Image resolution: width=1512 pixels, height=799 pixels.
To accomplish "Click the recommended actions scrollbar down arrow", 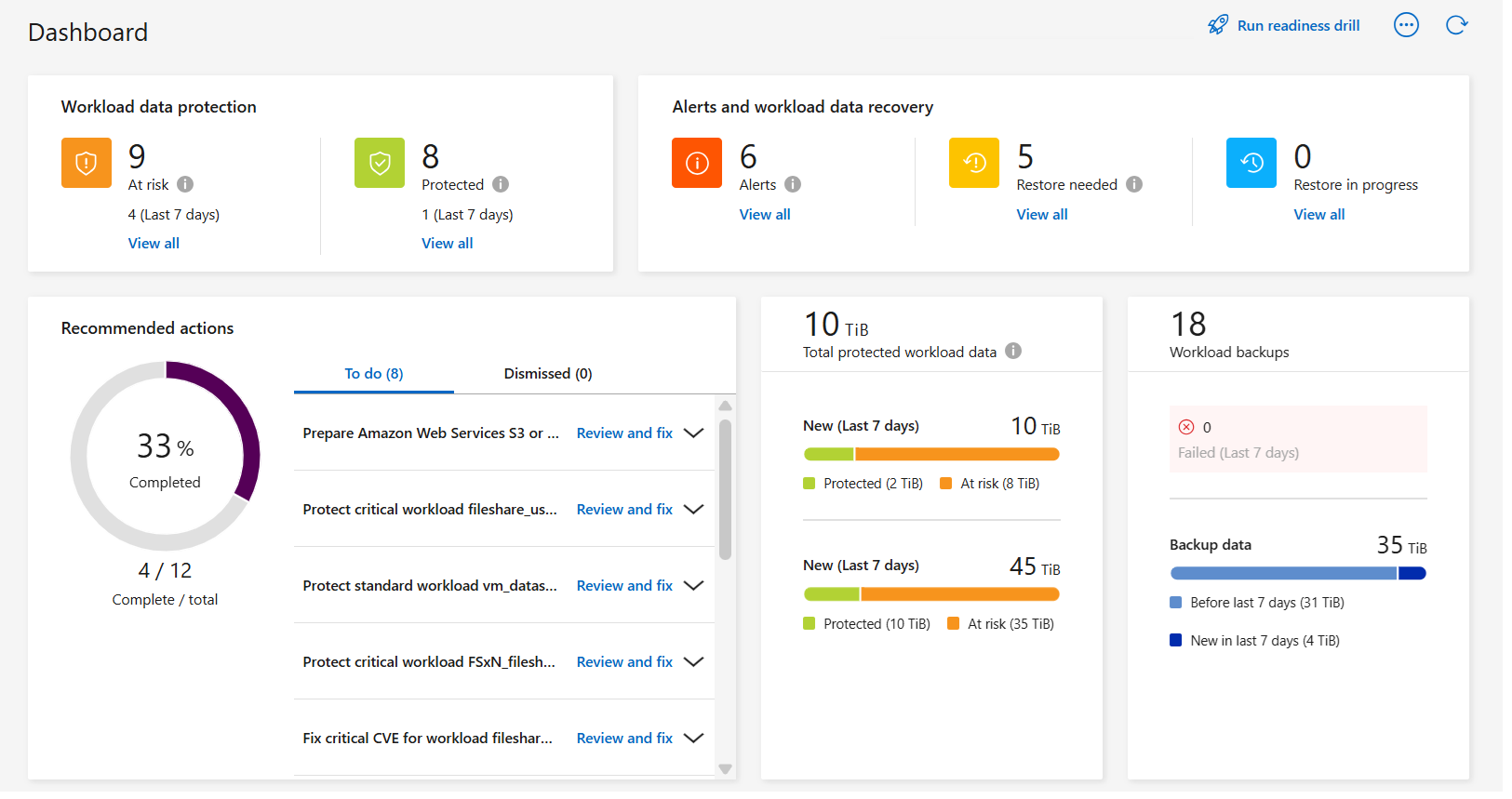I will (726, 768).
